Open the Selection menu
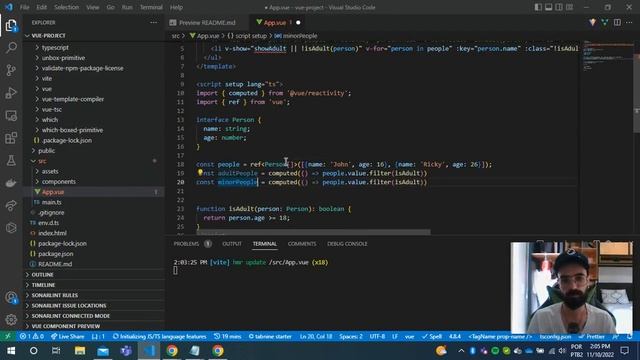Screen dimensions: 640x360 click(67, 7)
